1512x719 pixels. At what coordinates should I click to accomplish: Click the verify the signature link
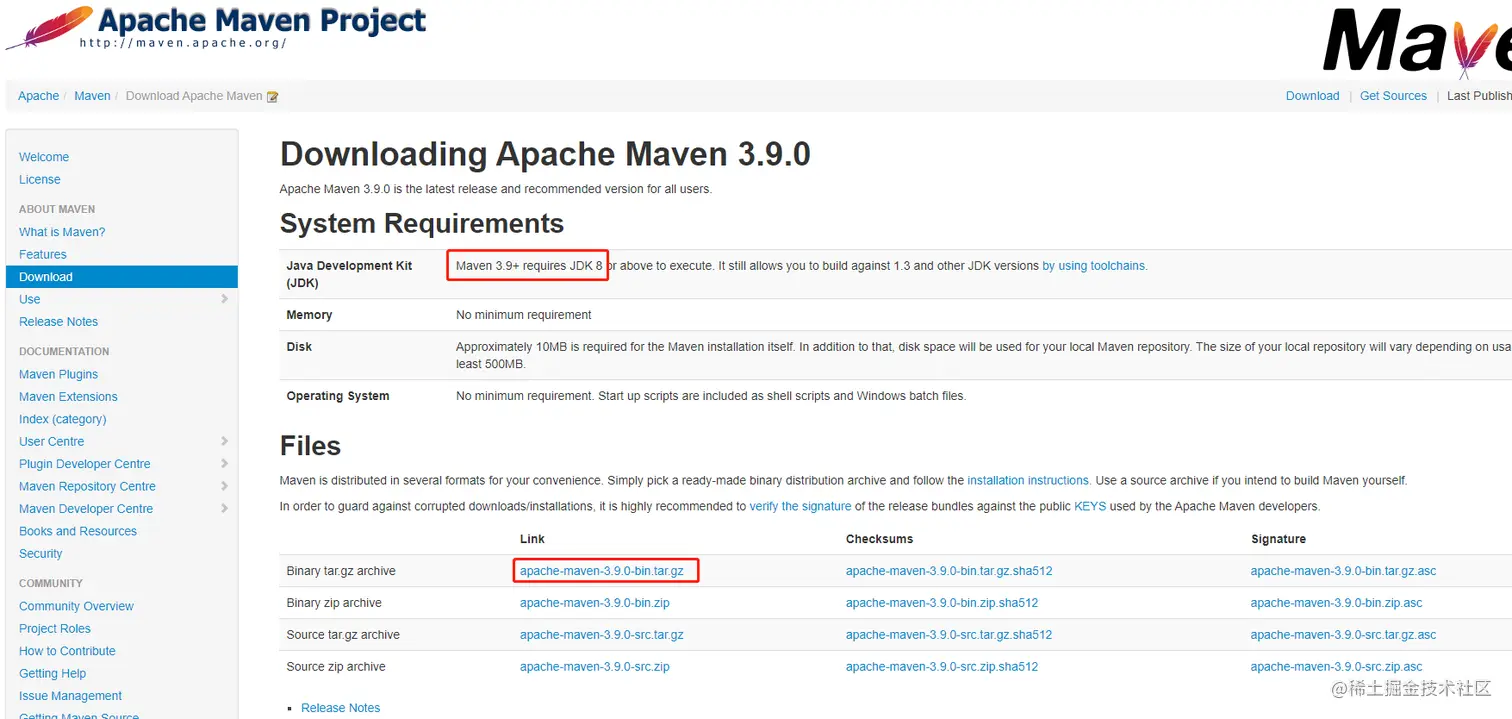pyautogui.click(x=801, y=507)
